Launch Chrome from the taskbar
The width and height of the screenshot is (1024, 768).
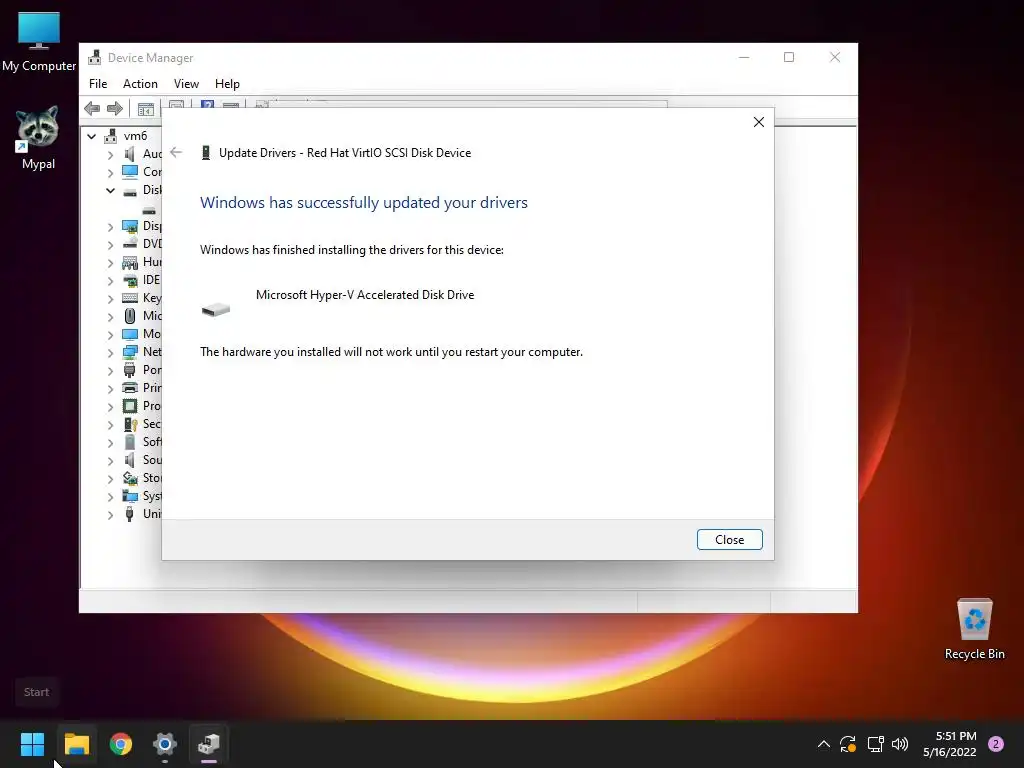tap(121, 744)
